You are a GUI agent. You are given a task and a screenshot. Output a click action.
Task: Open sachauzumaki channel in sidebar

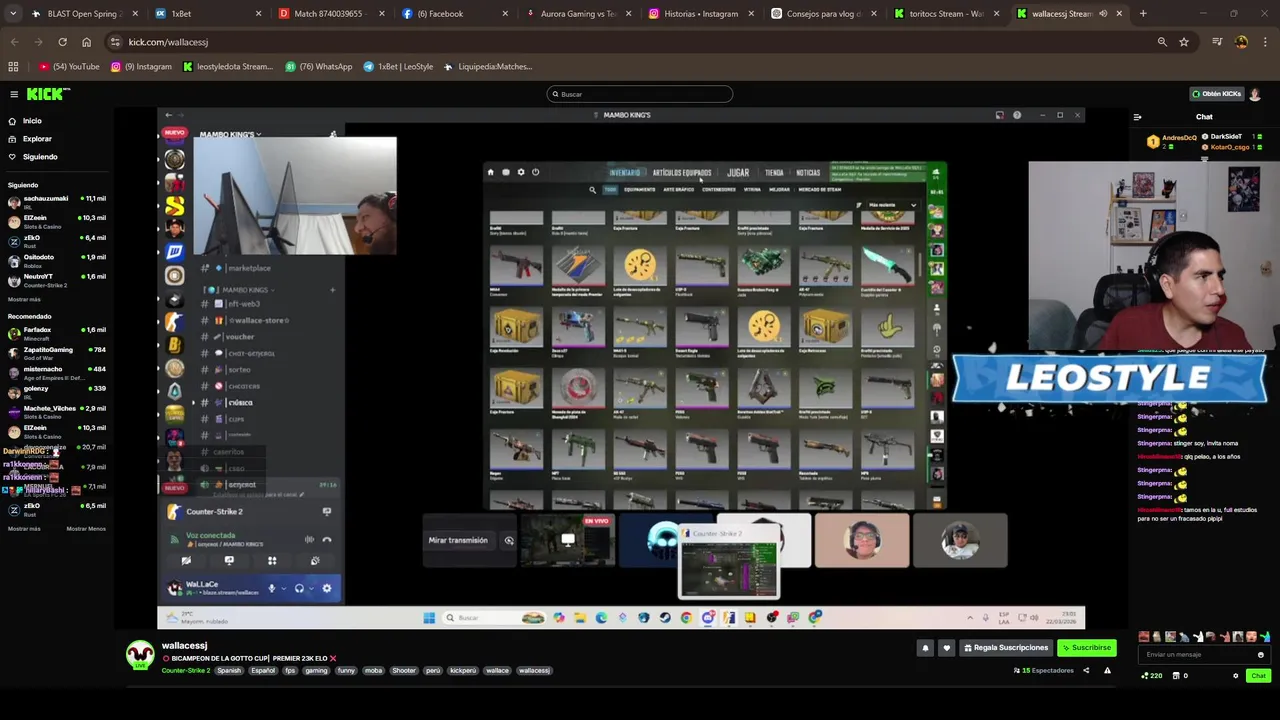coord(56,201)
